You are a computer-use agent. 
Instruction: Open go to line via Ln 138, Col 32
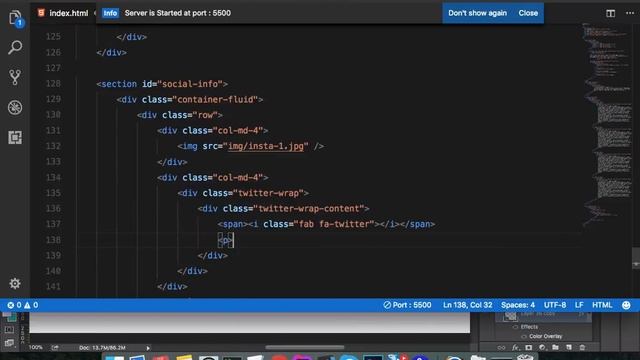(467, 305)
